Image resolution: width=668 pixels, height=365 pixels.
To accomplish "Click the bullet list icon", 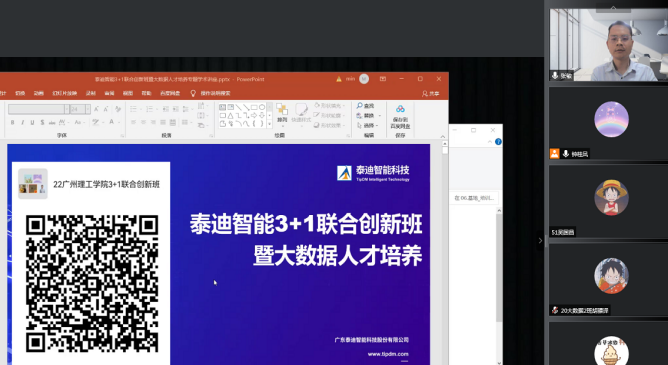I will tap(134, 109).
